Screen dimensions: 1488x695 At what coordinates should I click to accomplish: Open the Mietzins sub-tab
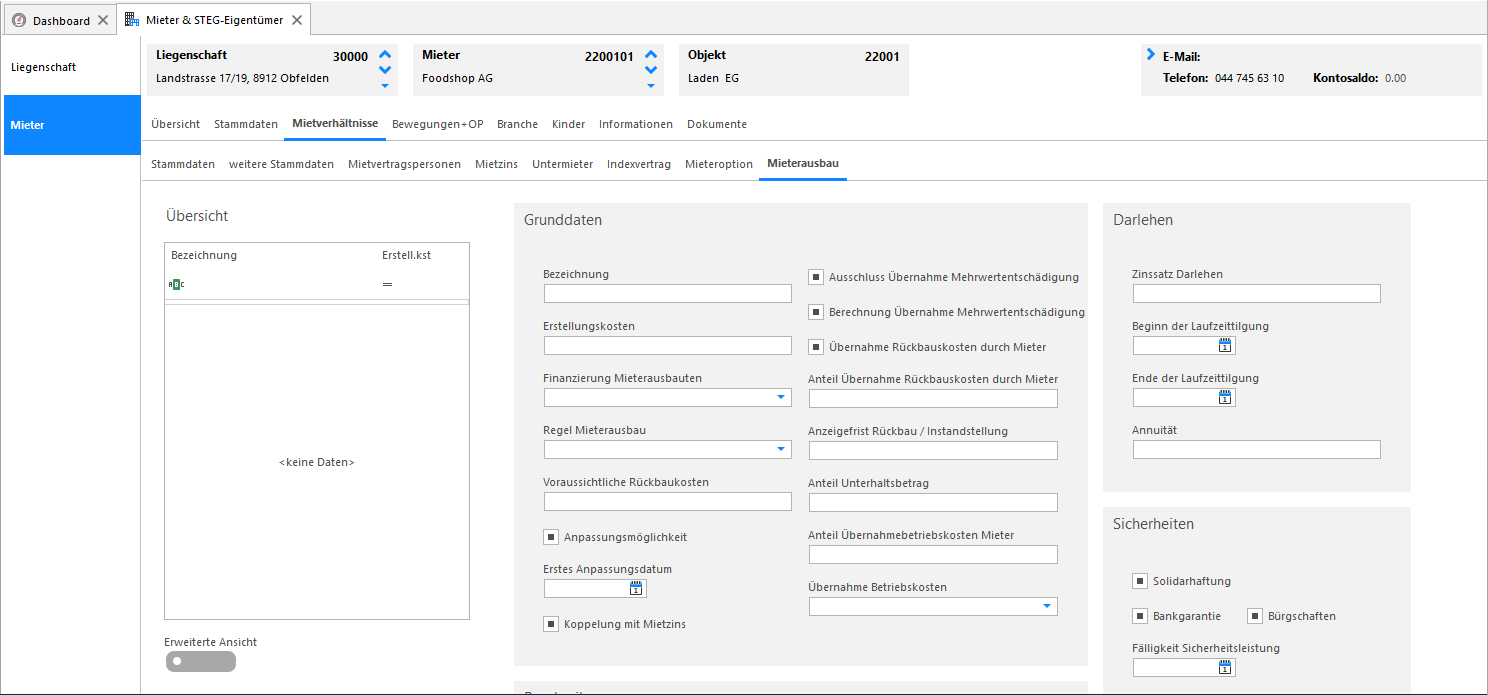pyautogui.click(x=496, y=164)
